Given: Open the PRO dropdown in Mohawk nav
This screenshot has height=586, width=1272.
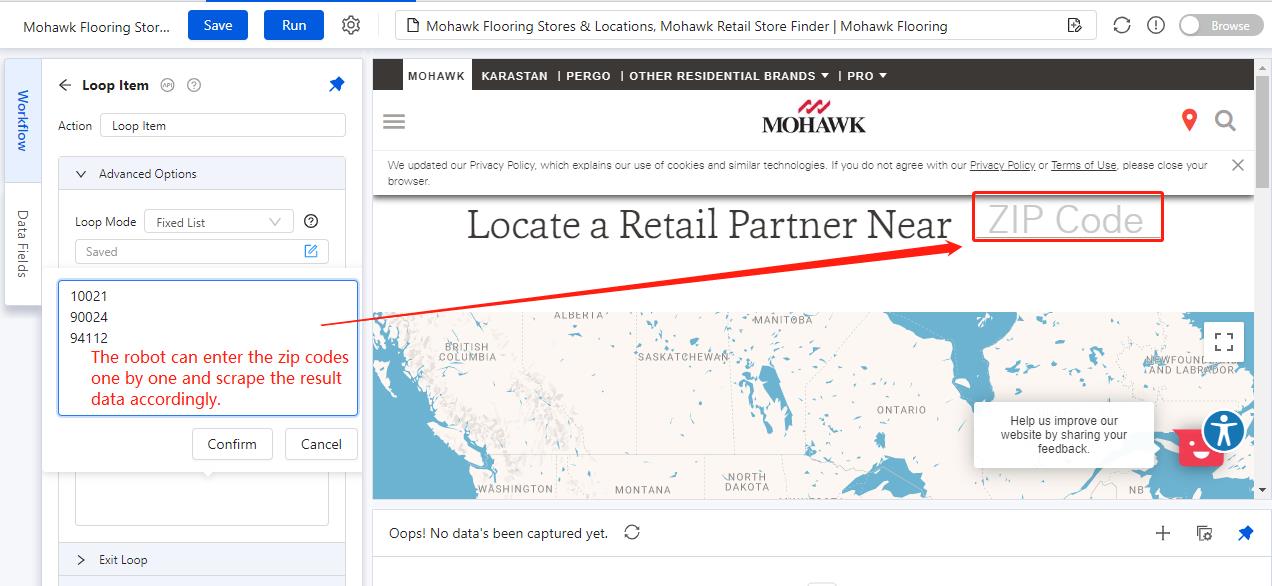Looking at the screenshot, I should (867, 76).
